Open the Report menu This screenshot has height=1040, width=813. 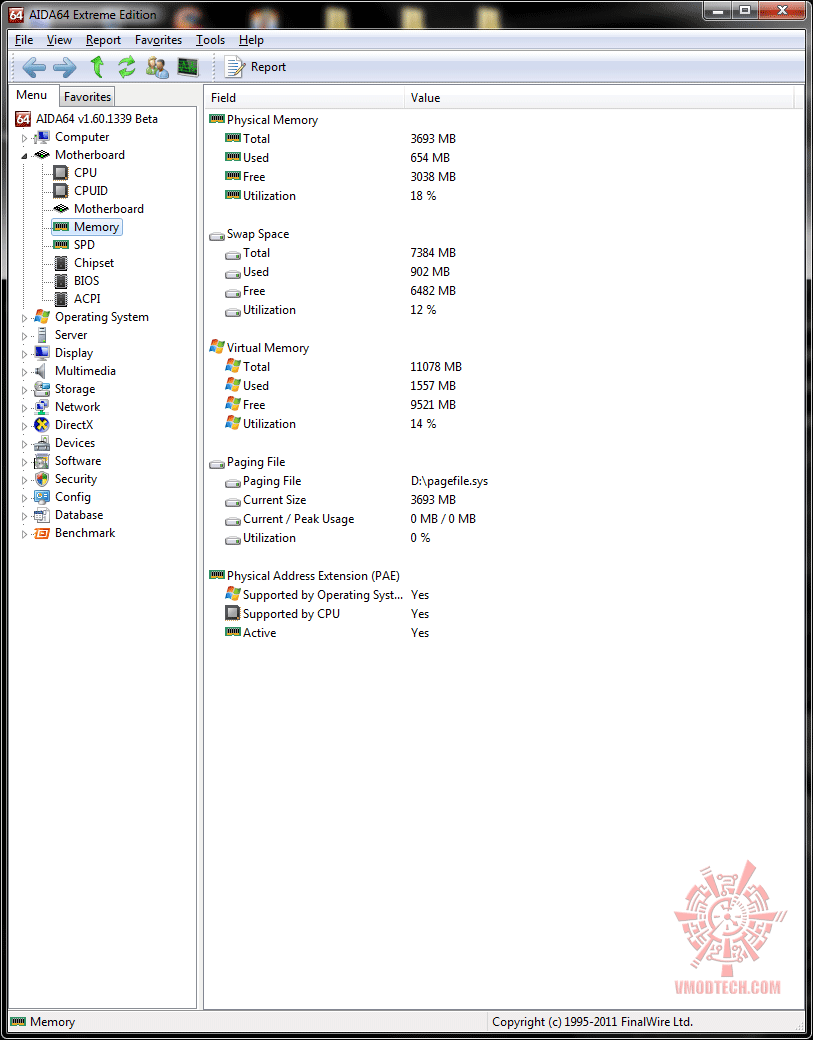[x=103, y=40]
